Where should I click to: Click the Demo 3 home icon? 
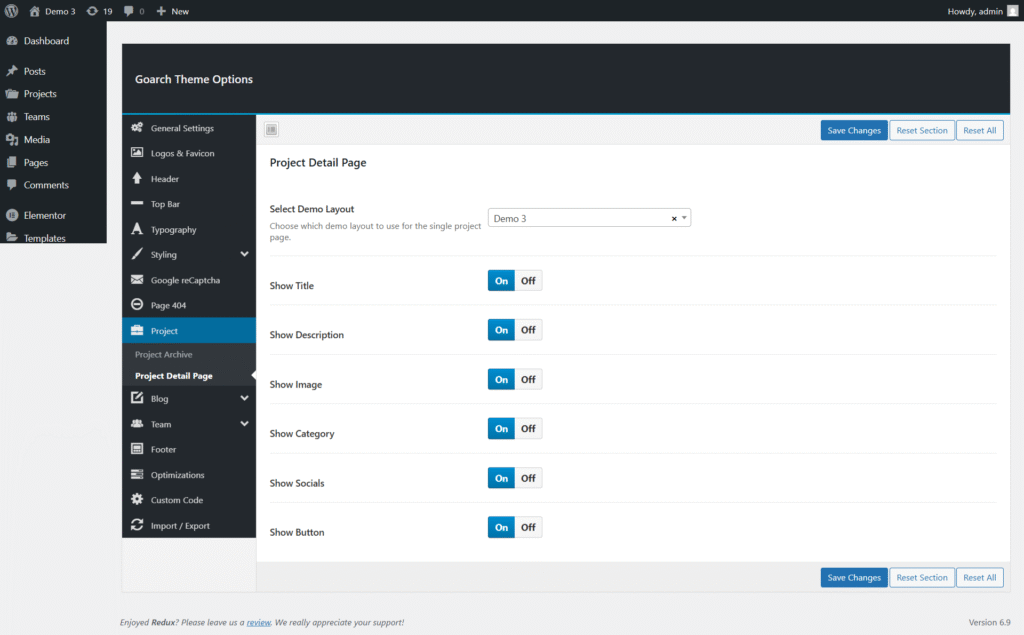[x=35, y=11]
